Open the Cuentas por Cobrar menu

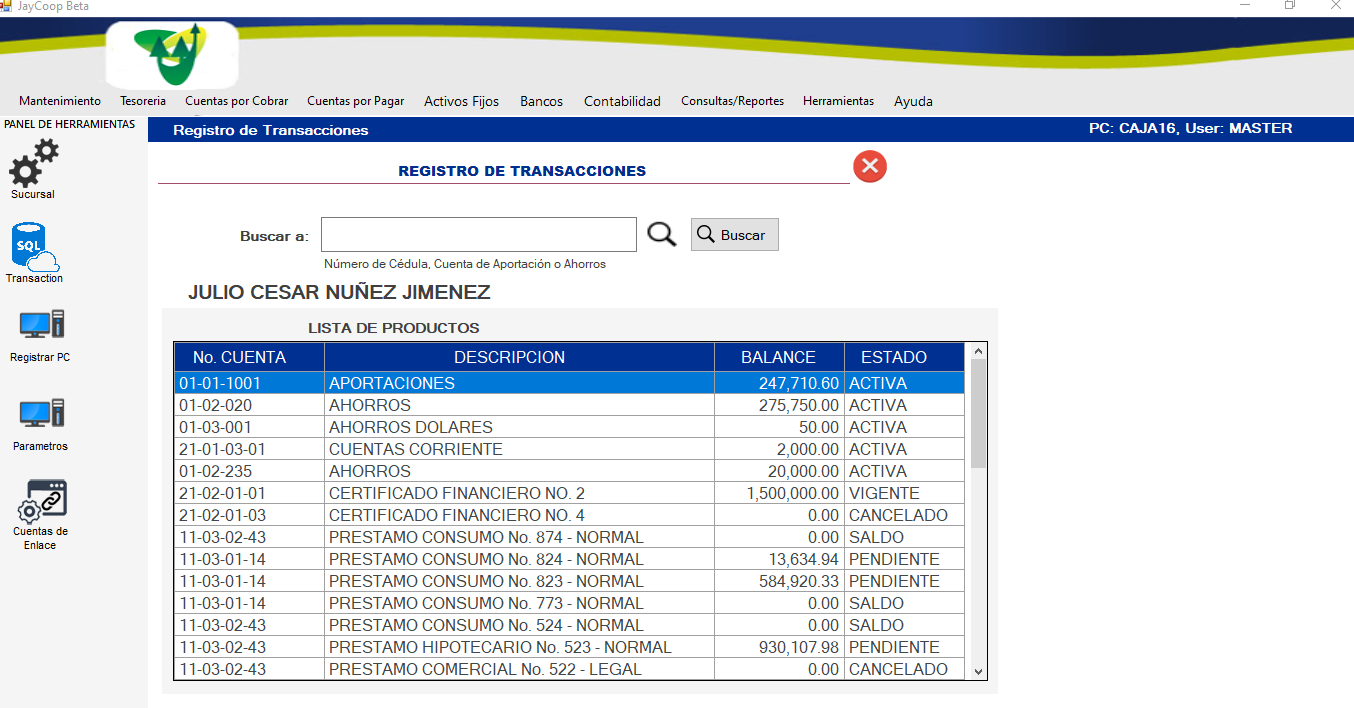[237, 101]
